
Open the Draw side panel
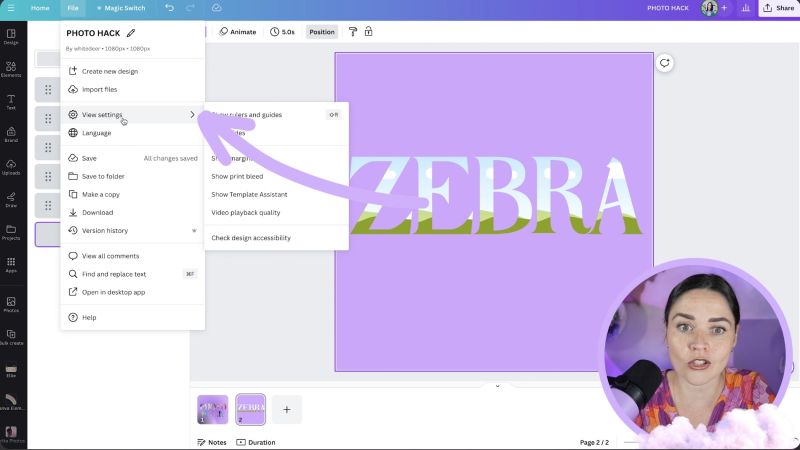point(11,200)
